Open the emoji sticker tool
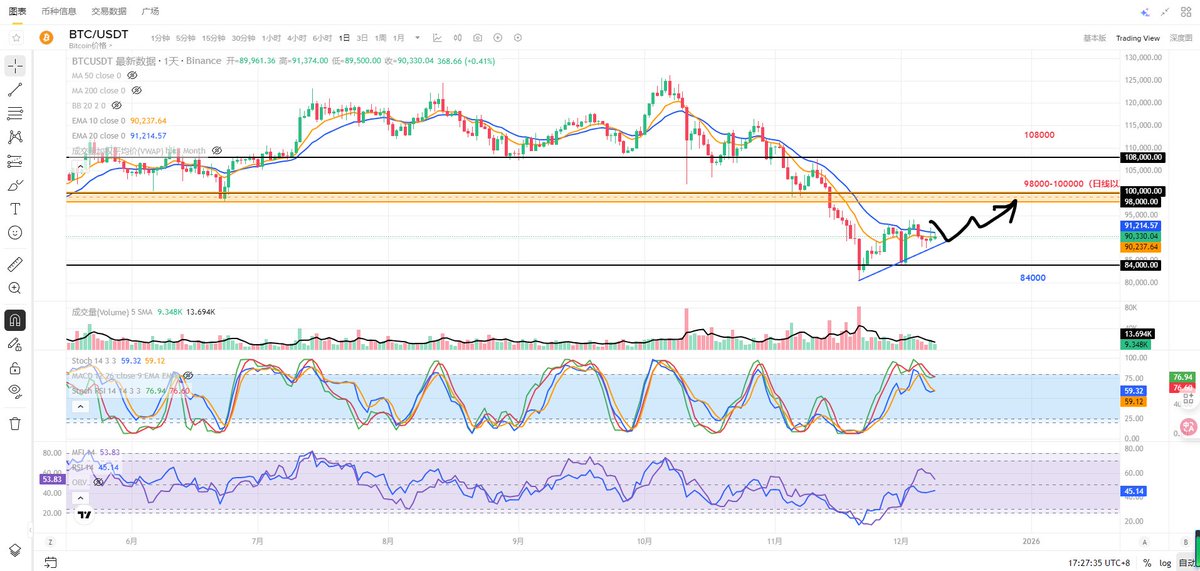Screen dimensions: 1200x571 coord(15,232)
